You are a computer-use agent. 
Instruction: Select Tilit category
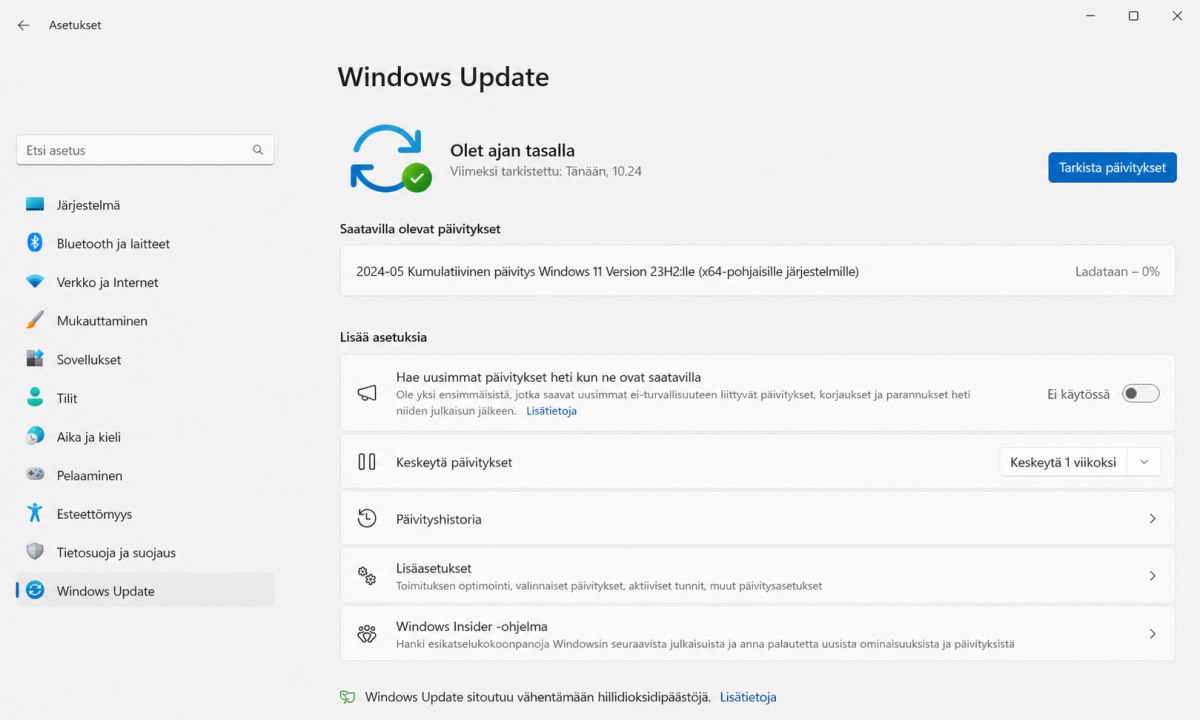[145, 398]
